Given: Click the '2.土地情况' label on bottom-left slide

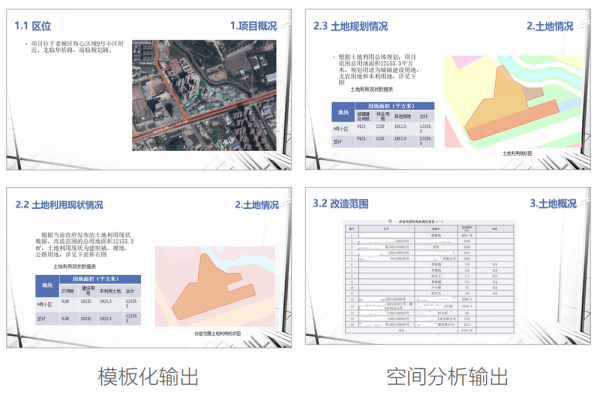Looking at the screenshot, I should coord(256,205).
